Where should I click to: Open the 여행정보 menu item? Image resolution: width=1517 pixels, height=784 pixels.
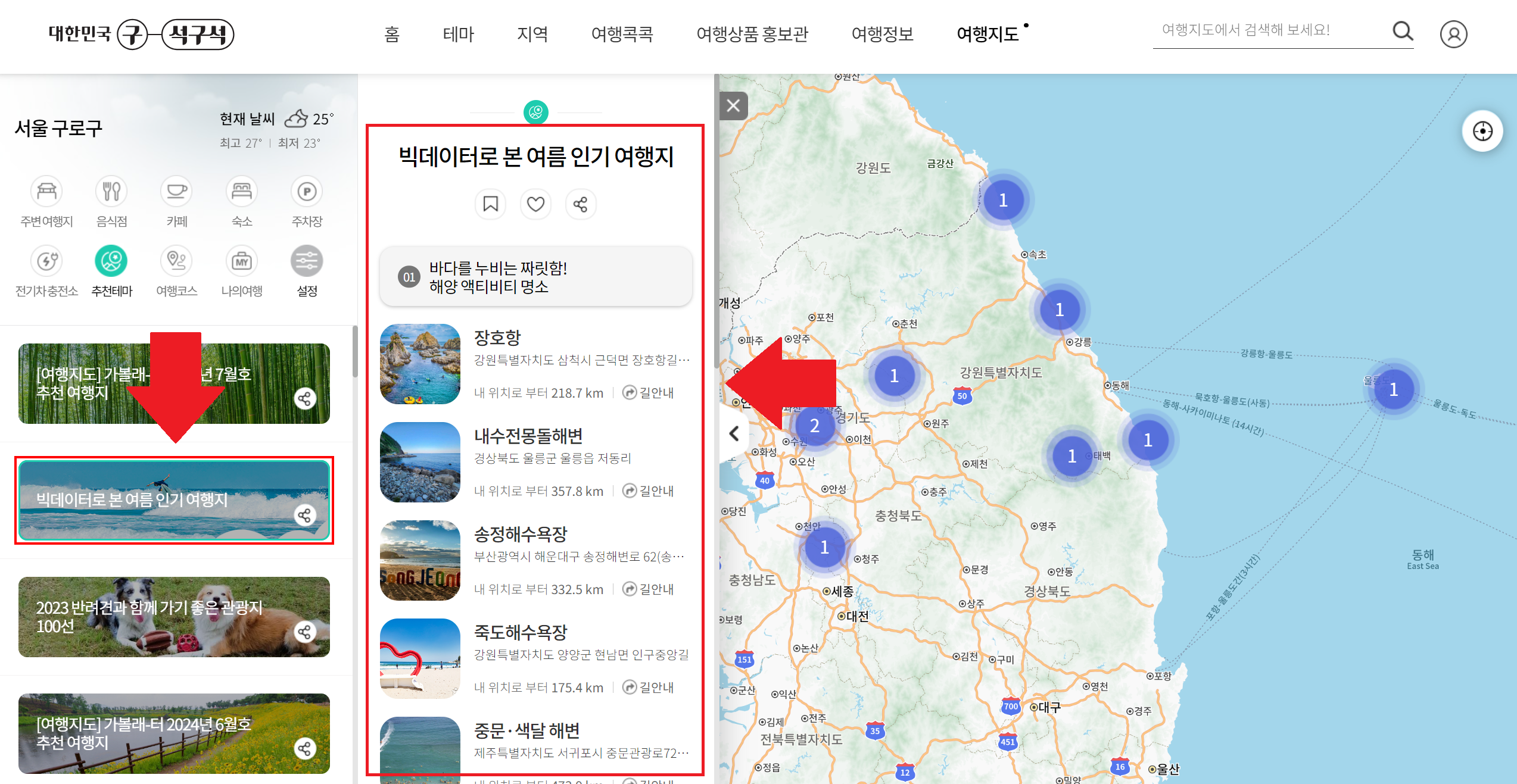[883, 34]
